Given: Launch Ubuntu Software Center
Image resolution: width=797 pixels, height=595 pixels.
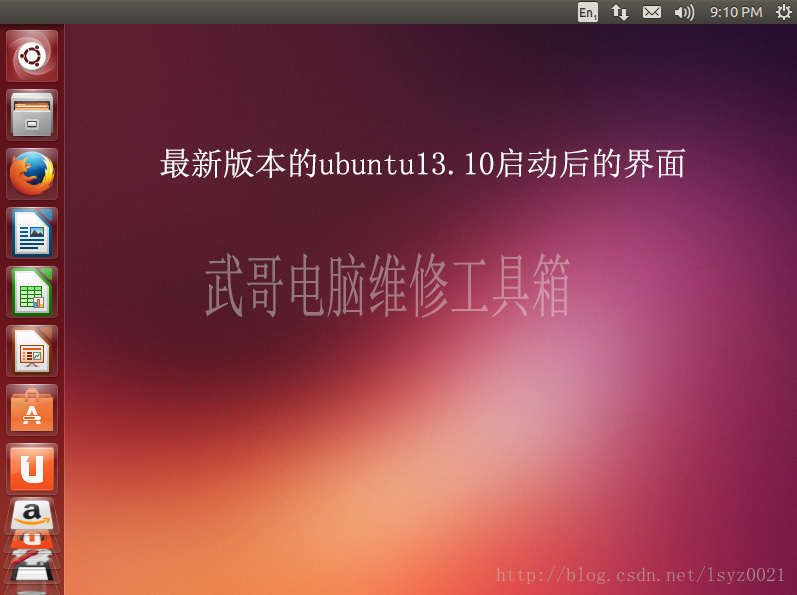Looking at the screenshot, I should pos(32,410).
